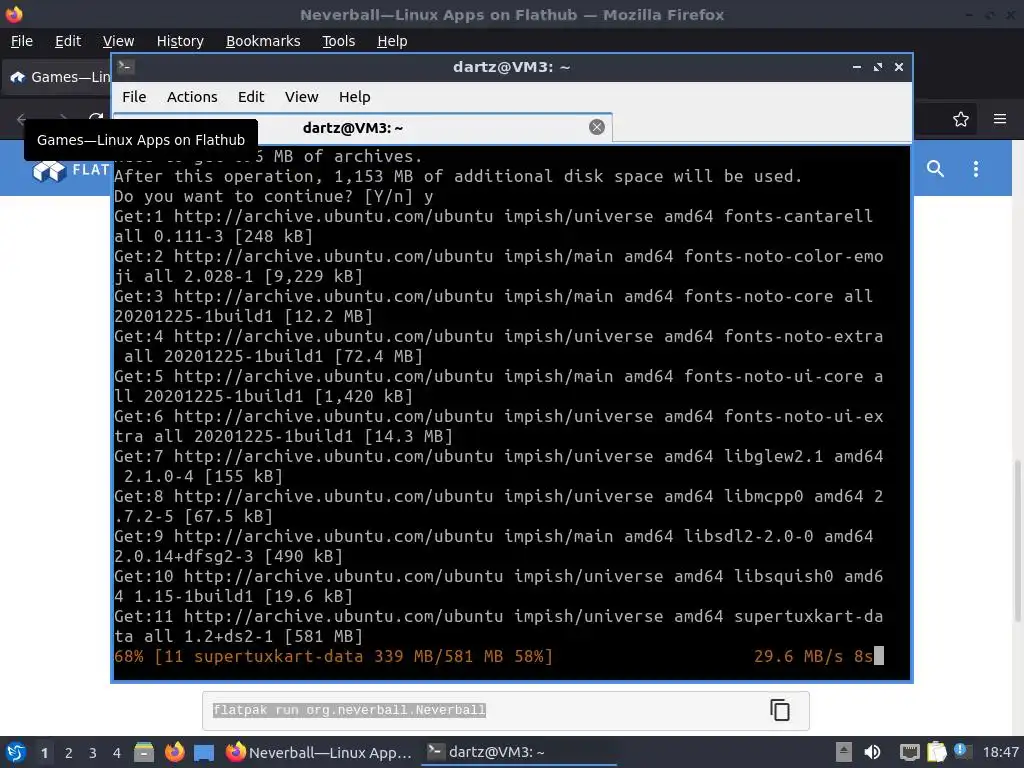Click the flatpak run org.neverball.Neverball command text
Image resolution: width=1024 pixels, height=768 pixels.
pyautogui.click(x=349, y=710)
